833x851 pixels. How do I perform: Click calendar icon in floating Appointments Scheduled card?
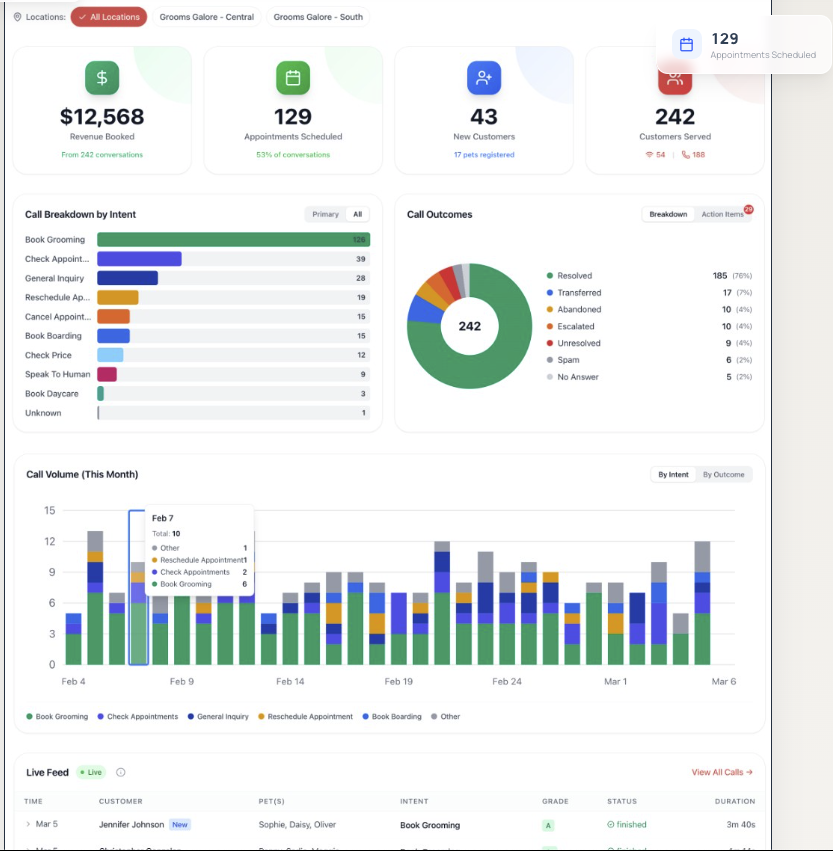click(686, 45)
